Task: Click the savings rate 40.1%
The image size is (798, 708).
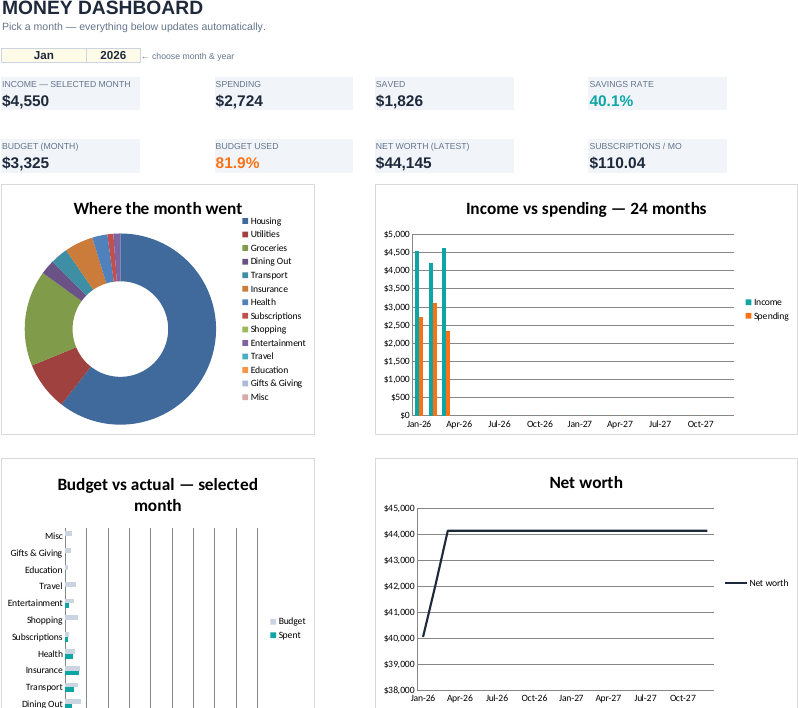Action: click(611, 101)
